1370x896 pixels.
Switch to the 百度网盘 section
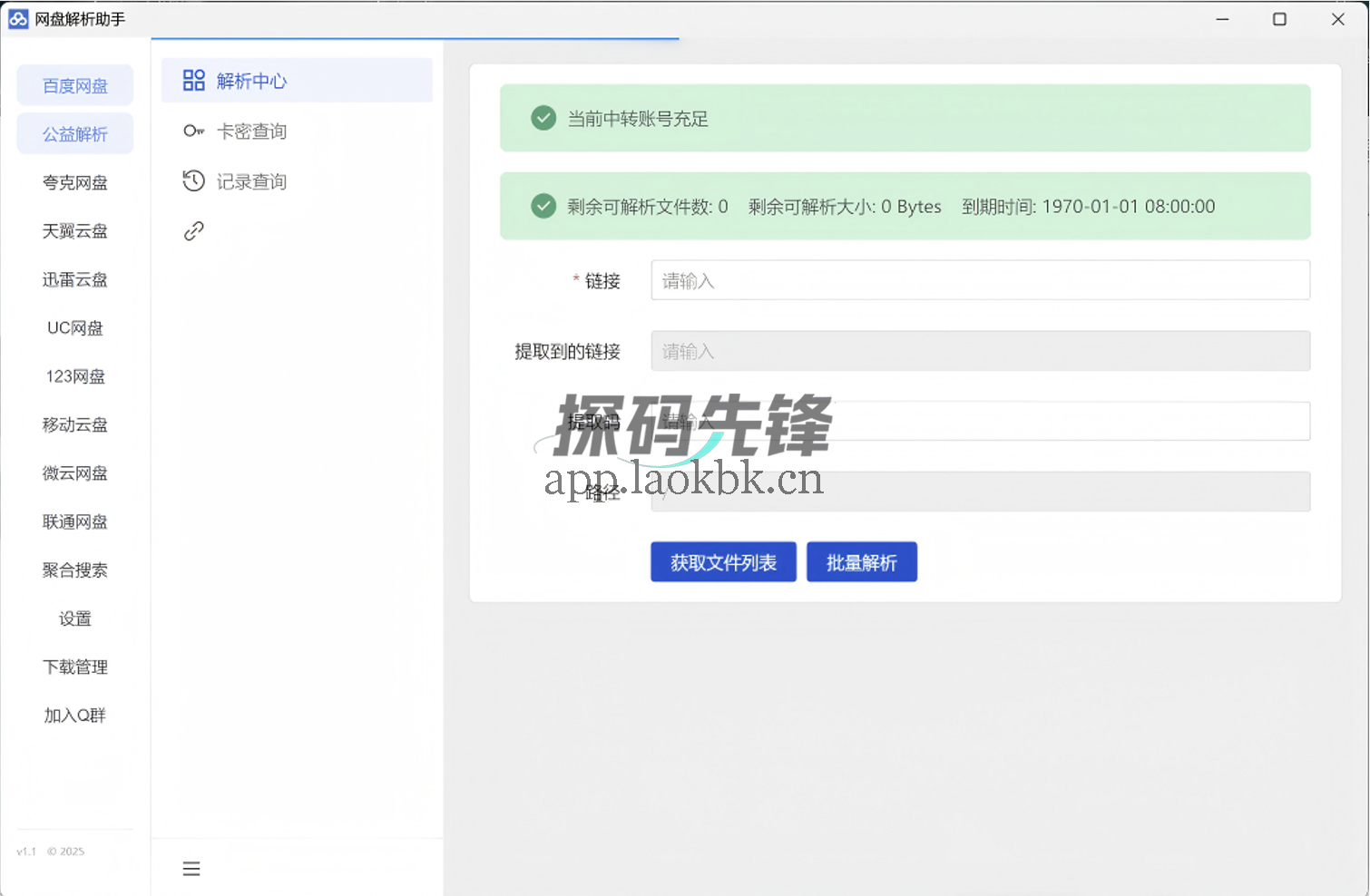[x=74, y=84]
